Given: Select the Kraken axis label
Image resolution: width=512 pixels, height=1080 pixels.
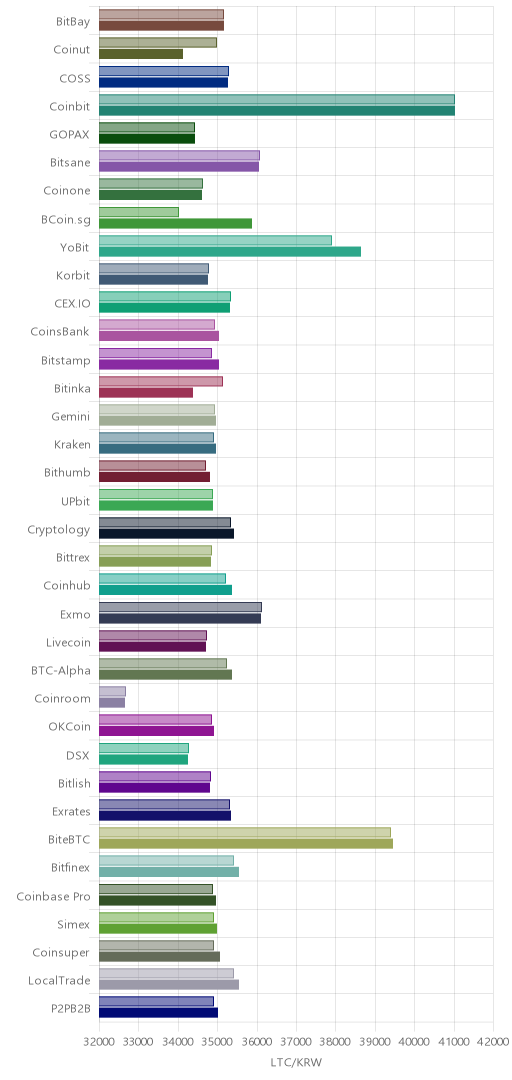Looking at the screenshot, I should 72,444.
